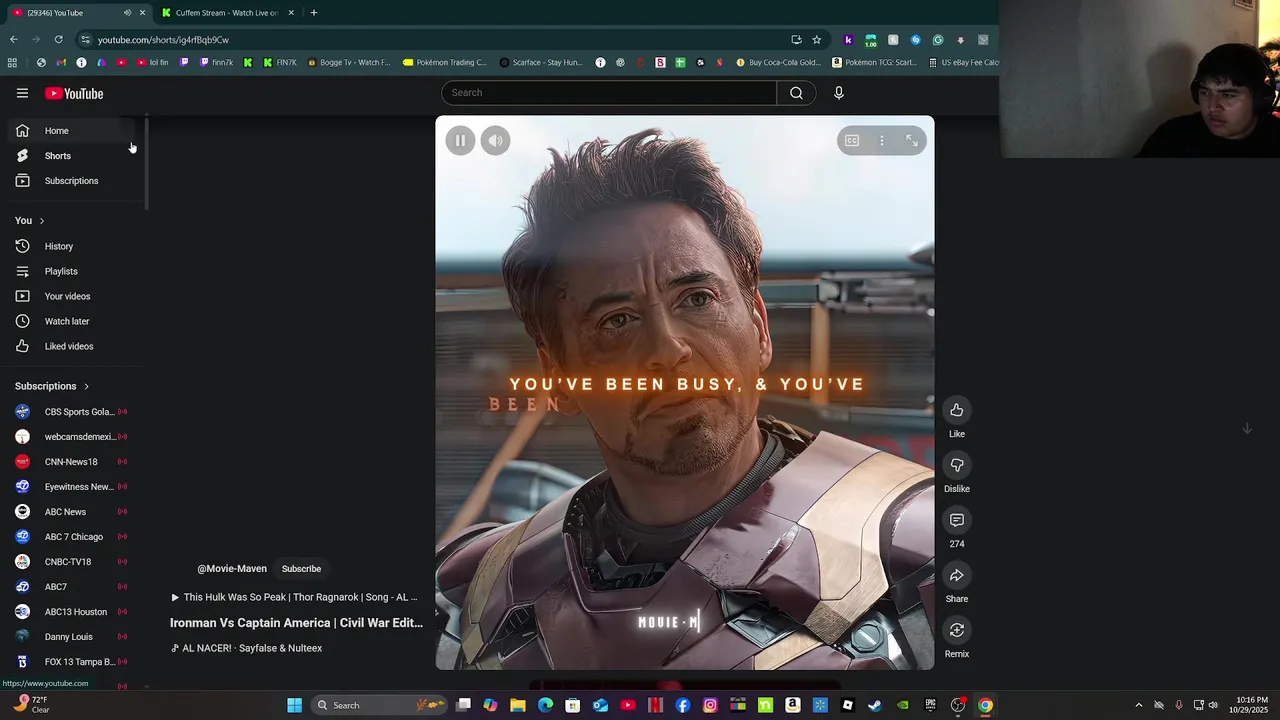
Task: Pause the Shorts video
Action: [x=460, y=141]
